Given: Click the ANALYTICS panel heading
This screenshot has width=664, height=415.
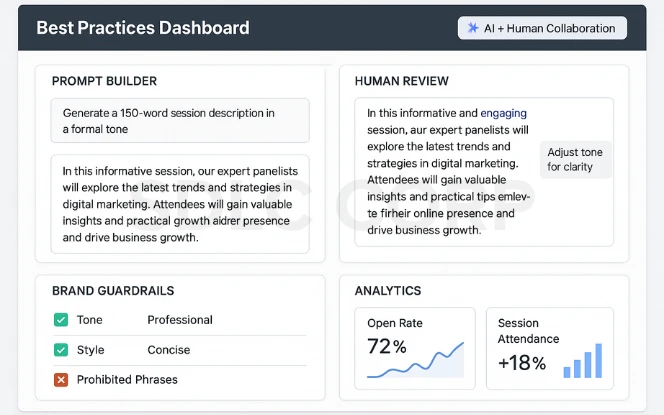Looking at the screenshot, I should 388,290.
